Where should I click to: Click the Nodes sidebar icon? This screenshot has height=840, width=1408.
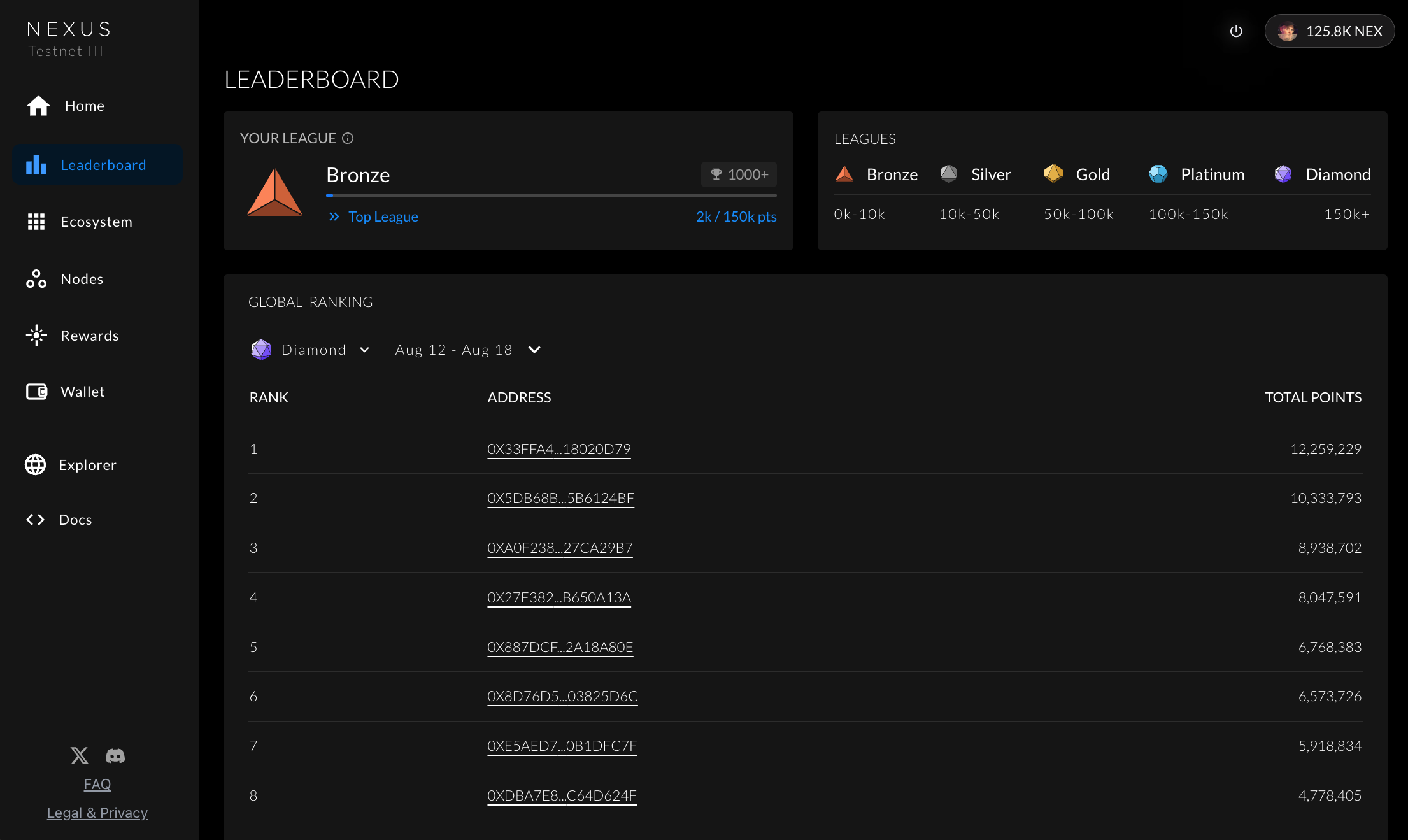(36, 279)
